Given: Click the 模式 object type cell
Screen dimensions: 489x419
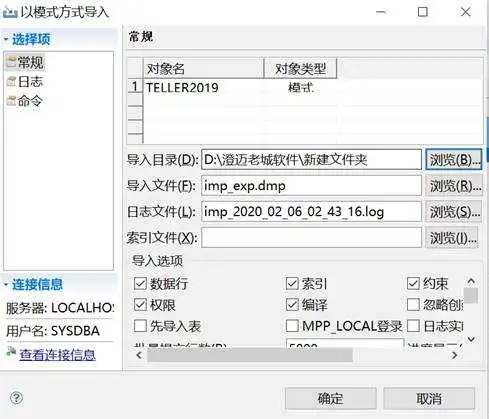Looking at the screenshot, I should [x=300, y=87].
